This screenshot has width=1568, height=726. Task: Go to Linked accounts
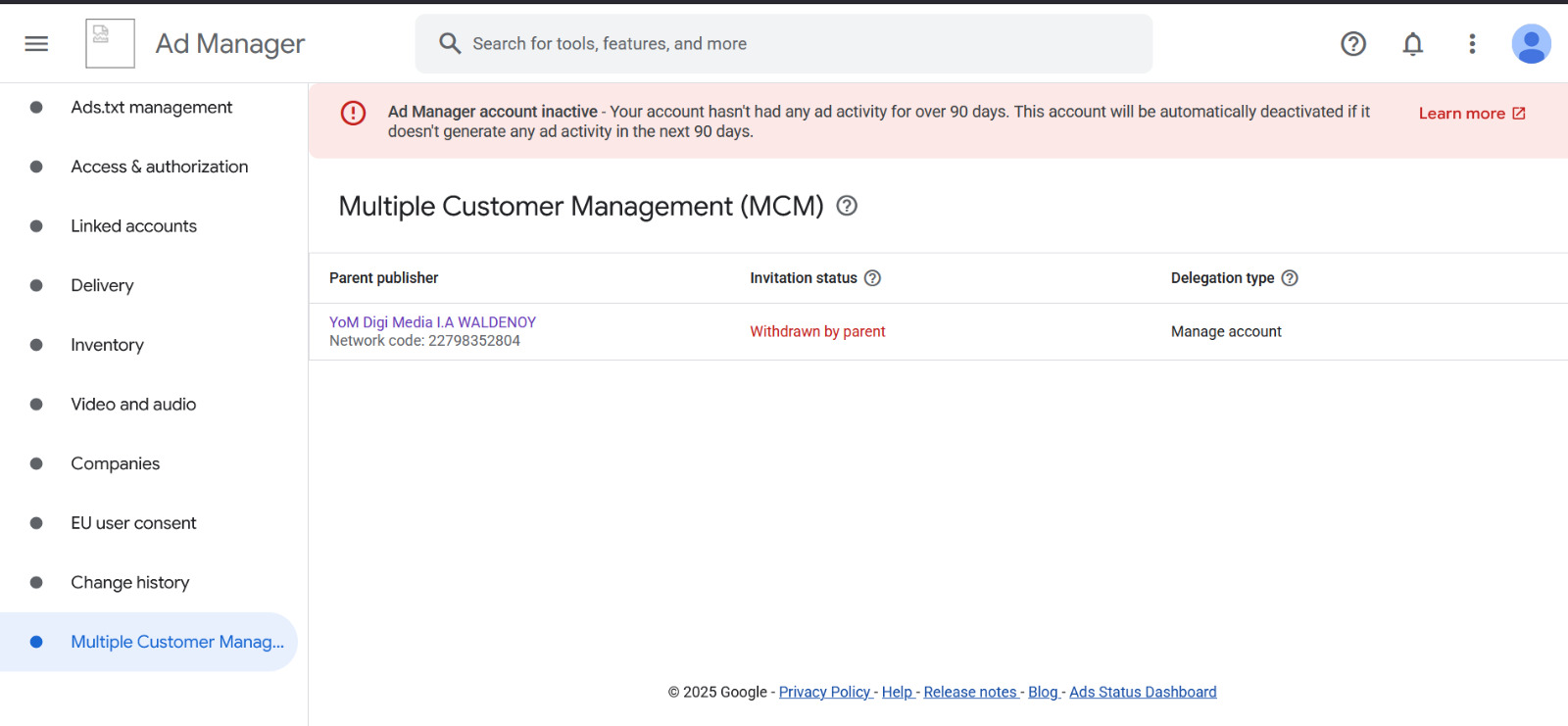coord(134,226)
